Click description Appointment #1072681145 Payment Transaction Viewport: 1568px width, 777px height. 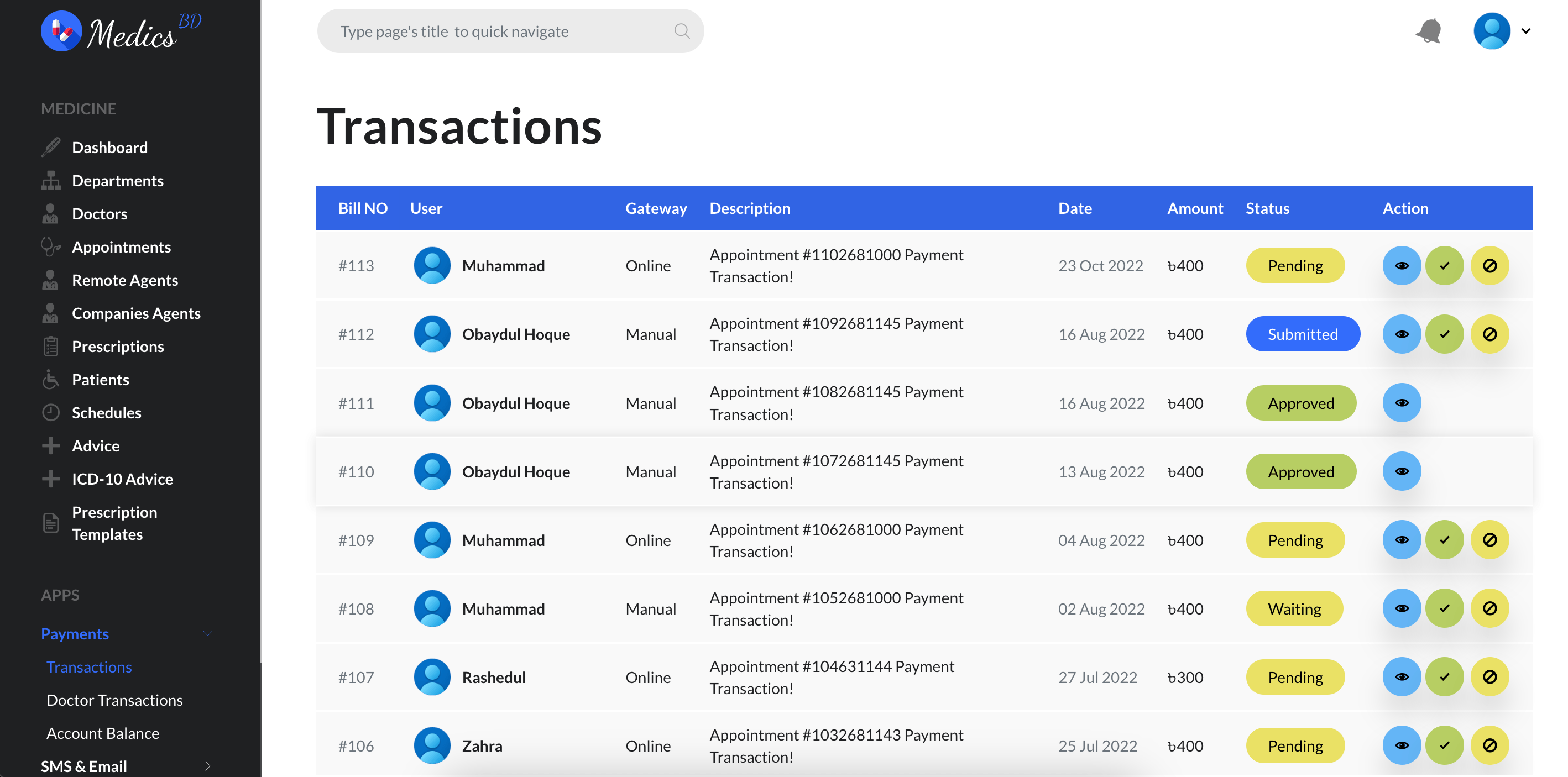(837, 471)
